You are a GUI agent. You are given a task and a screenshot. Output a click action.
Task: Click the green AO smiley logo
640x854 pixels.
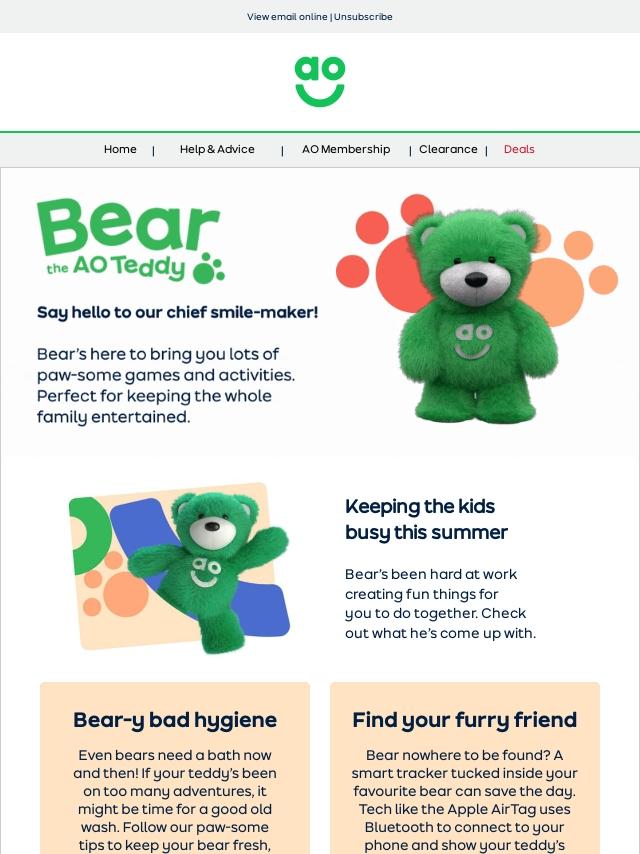(320, 82)
